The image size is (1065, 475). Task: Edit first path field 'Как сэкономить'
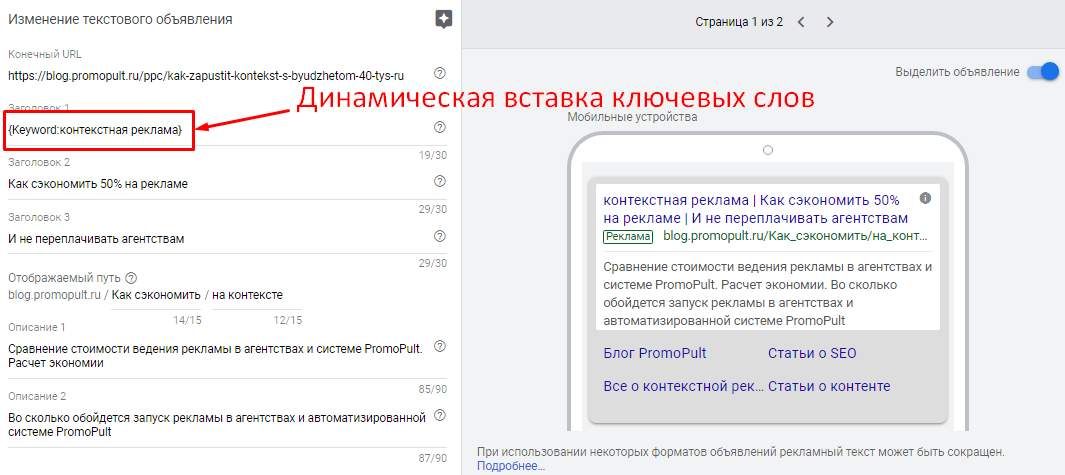156,295
